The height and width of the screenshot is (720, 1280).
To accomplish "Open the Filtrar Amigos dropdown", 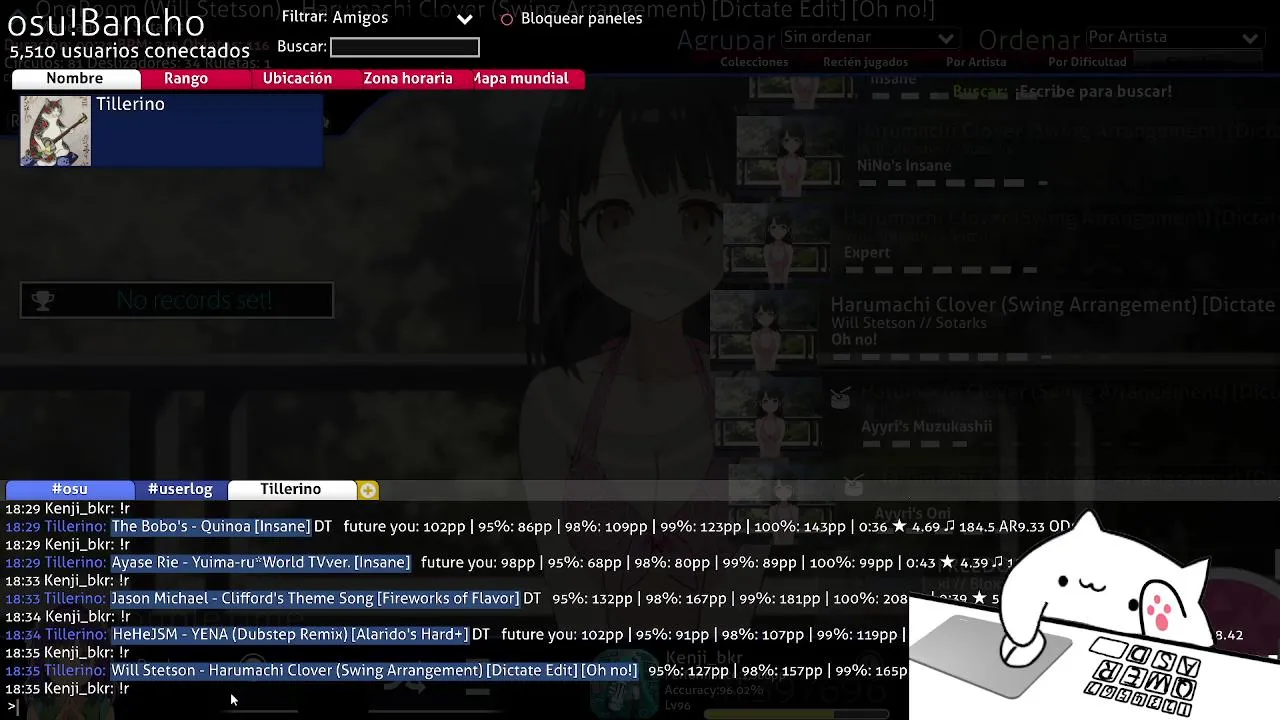I will coord(403,18).
